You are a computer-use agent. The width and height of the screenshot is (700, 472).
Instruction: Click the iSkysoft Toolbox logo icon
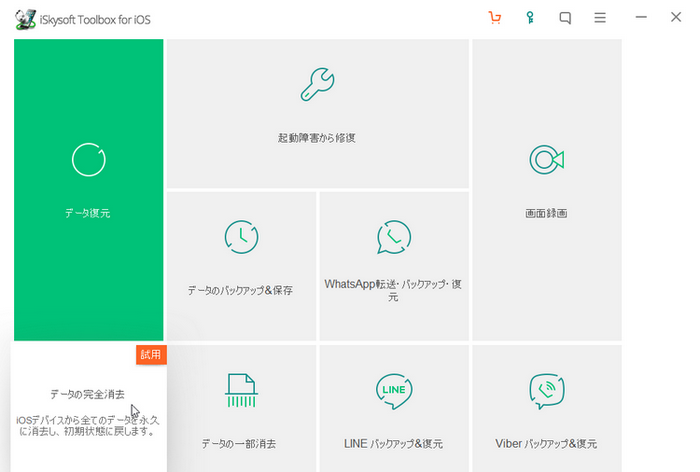tap(25, 19)
